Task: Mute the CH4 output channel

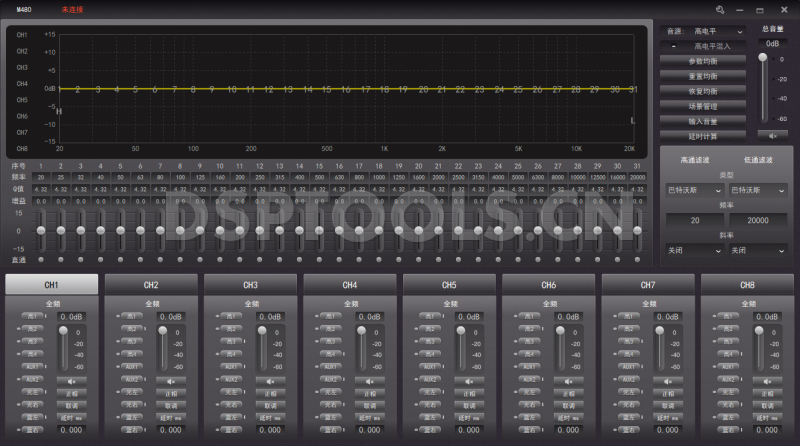Action: click(x=370, y=381)
